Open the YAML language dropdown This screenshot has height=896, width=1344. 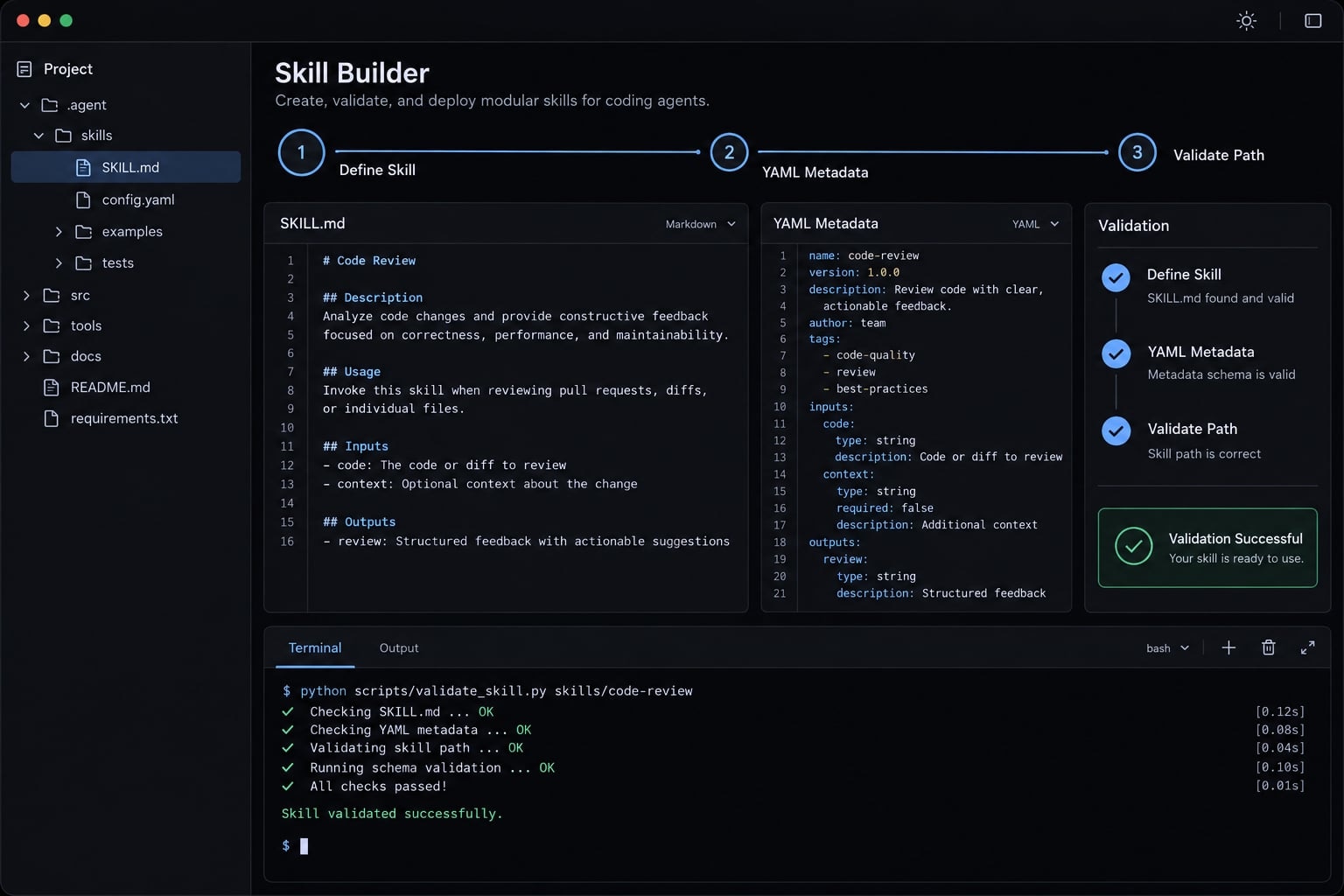point(1036,224)
